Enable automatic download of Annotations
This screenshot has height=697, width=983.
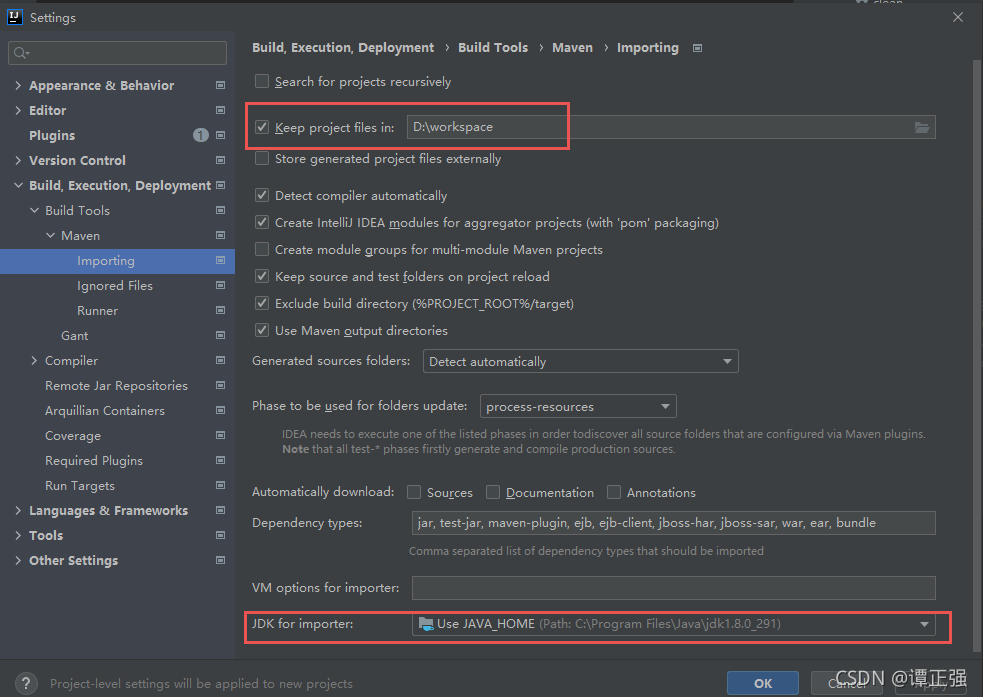click(614, 493)
